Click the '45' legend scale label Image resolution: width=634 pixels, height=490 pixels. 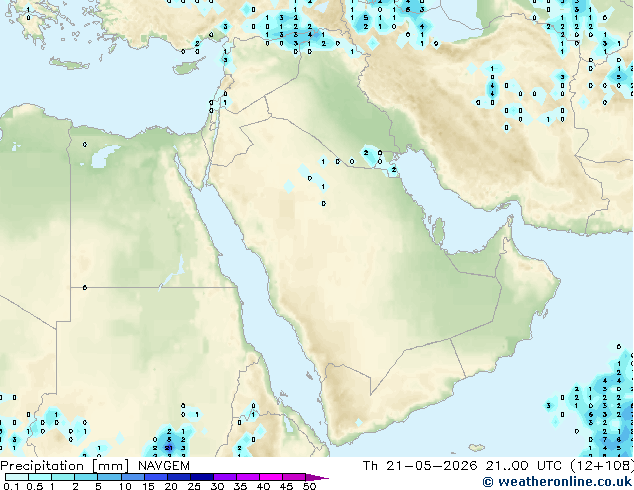pyautogui.click(x=287, y=486)
